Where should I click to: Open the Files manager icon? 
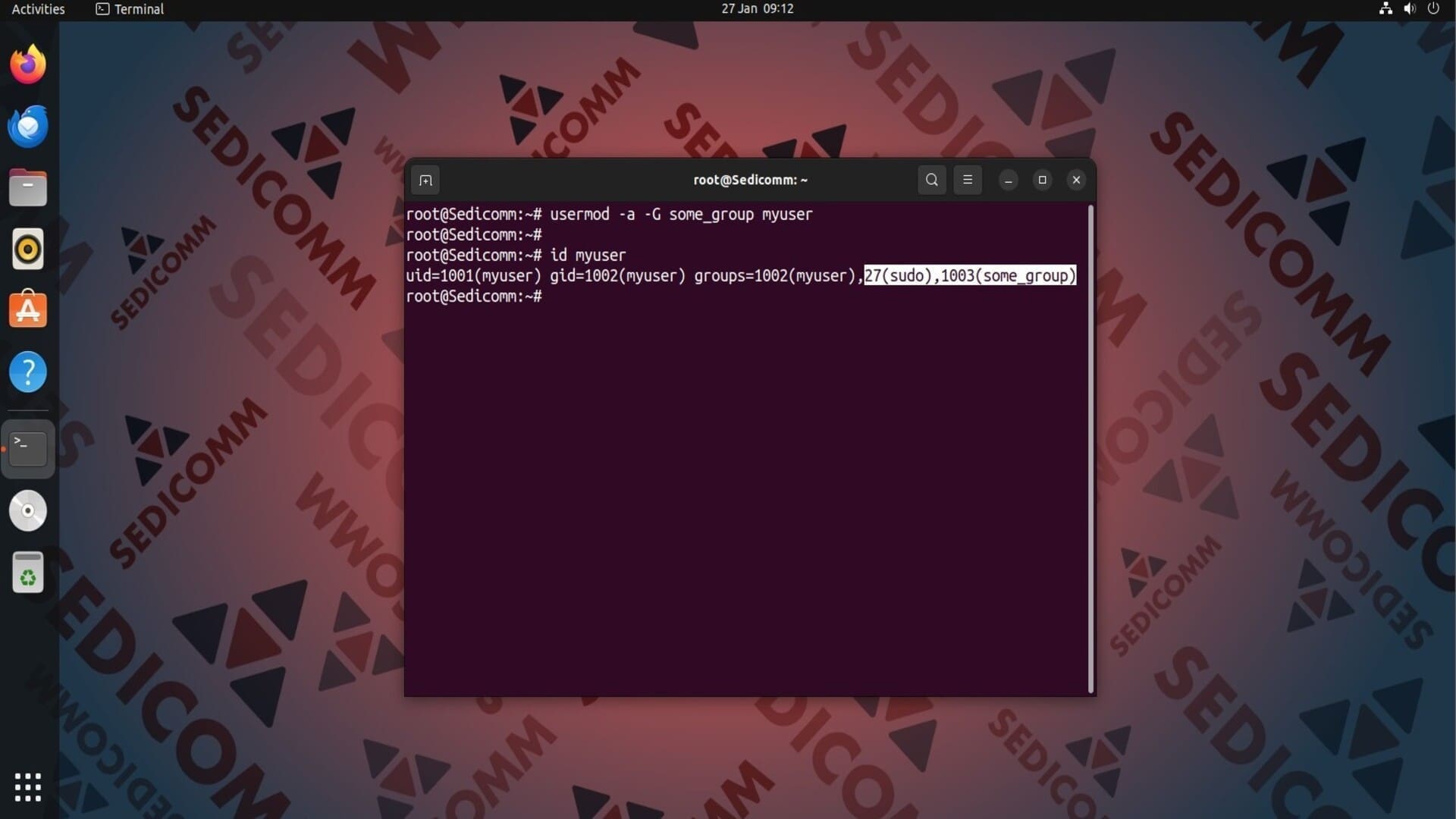pyautogui.click(x=28, y=188)
